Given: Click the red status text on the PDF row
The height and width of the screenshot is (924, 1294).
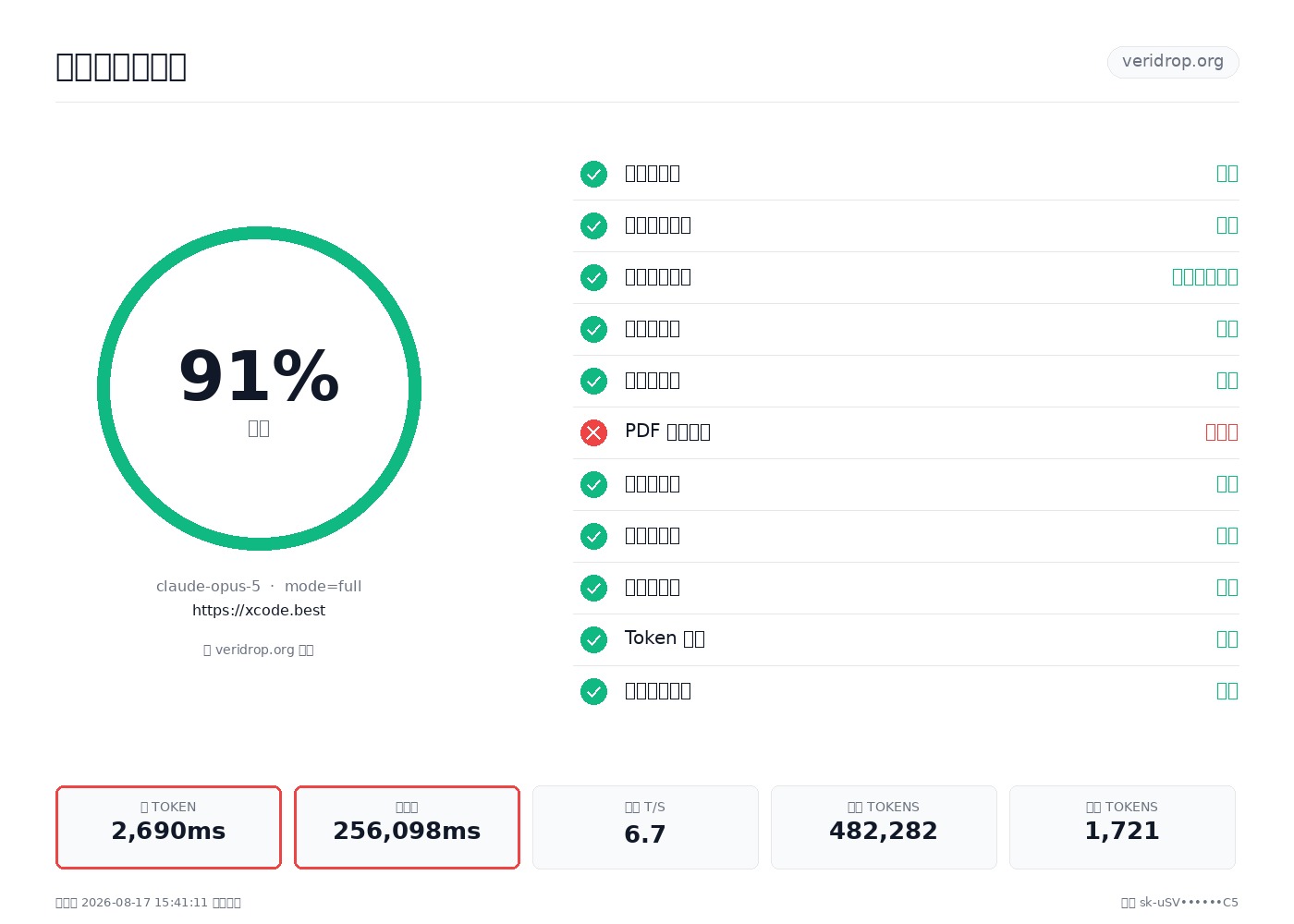Looking at the screenshot, I should 1221,432.
